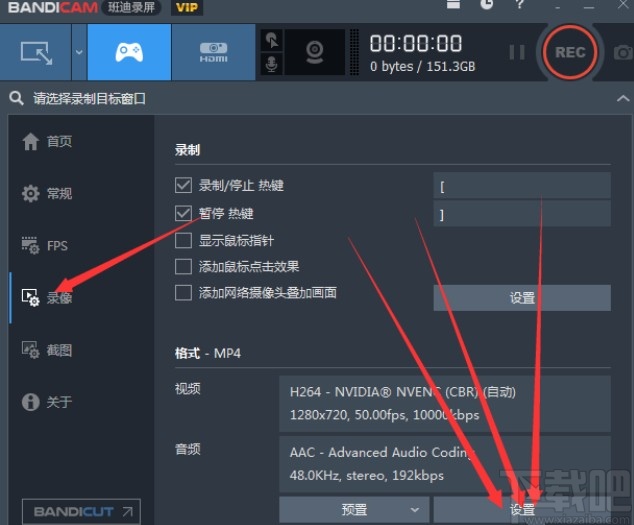Open the output folder icon
The width and height of the screenshot is (634, 525).
[453, 4]
